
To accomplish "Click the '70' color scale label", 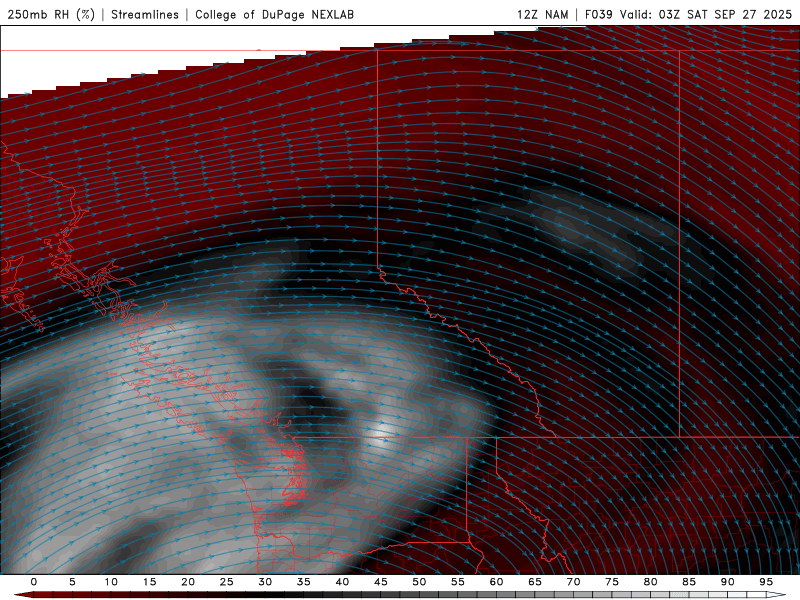I will 573,582.
